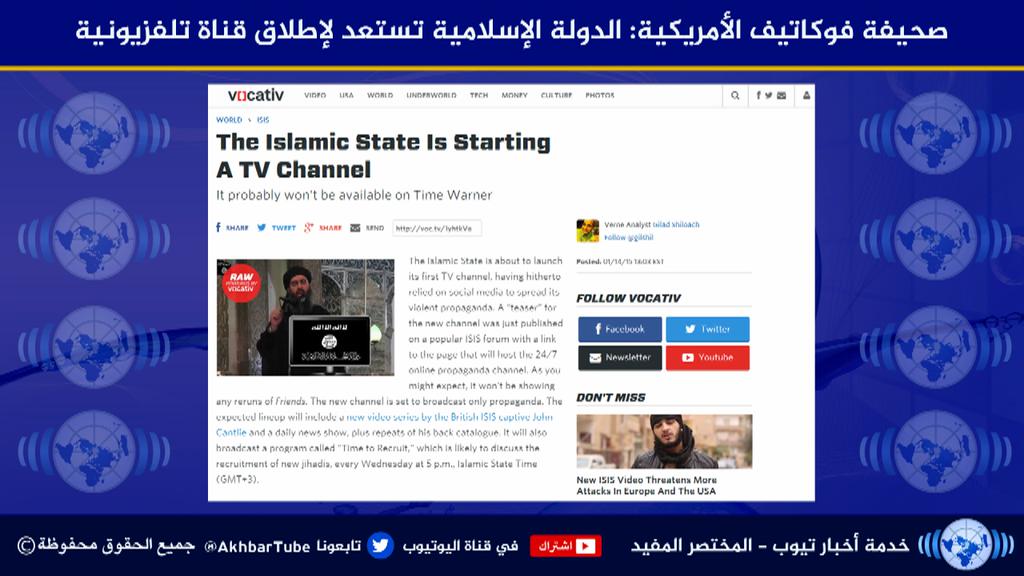Click the Arabic headline at top
The height and width of the screenshot is (576, 1024).
click(x=511, y=30)
